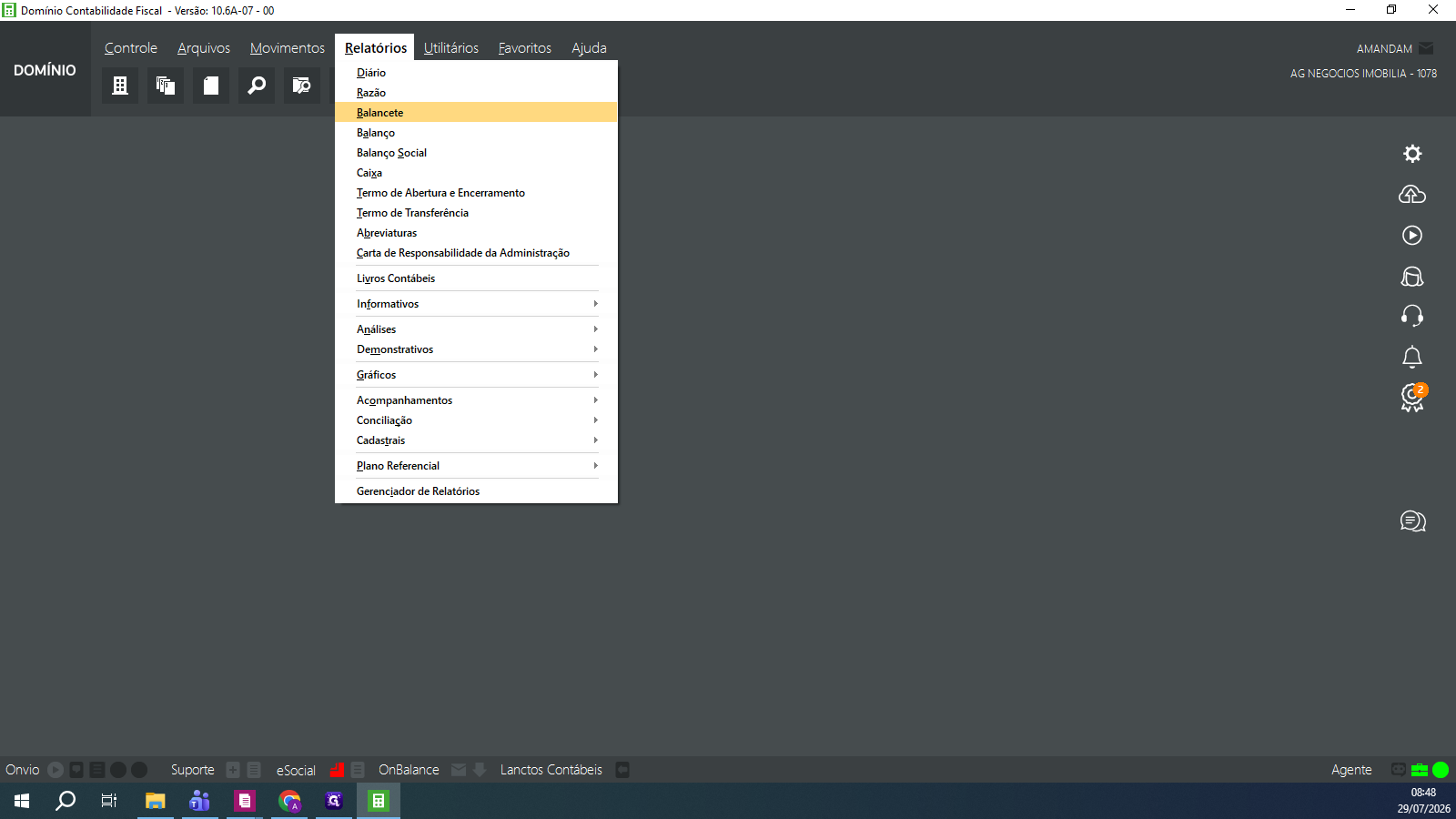
Task: Click the OnBalance envelope icon
Action: [459, 770]
